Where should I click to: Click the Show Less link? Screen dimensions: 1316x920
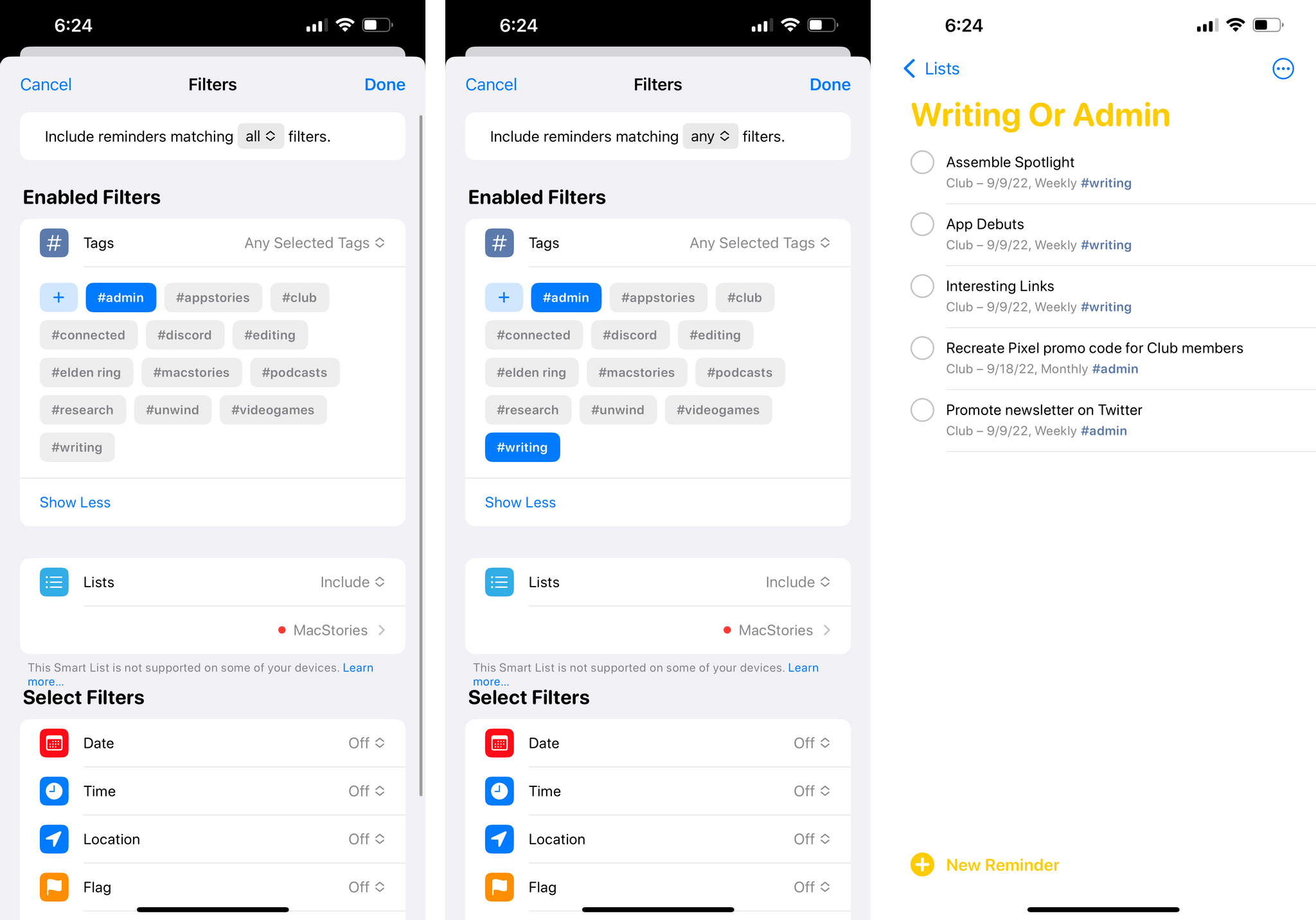click(74, 502)
